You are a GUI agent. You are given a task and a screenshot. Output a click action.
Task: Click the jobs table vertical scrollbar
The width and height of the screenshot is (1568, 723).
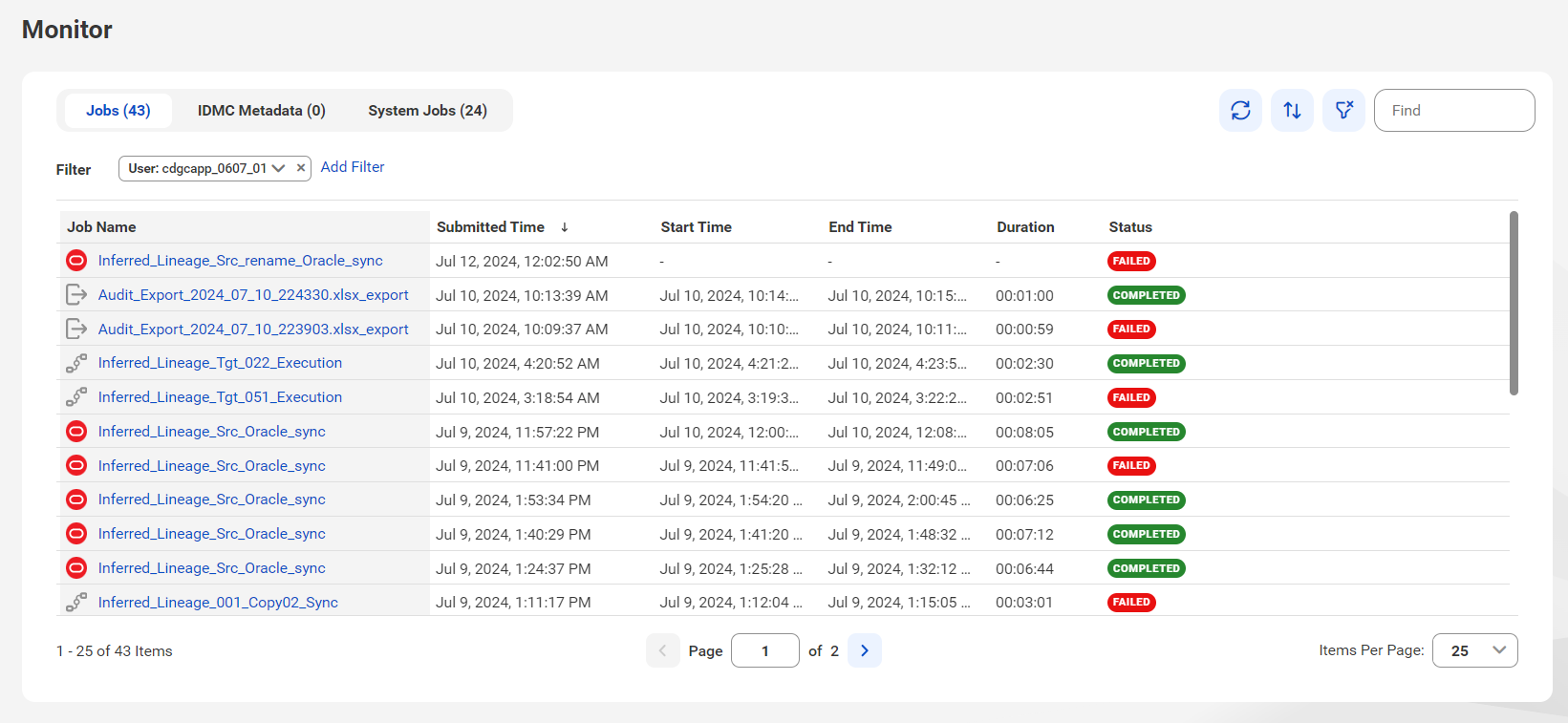[x=1514, y=304]
